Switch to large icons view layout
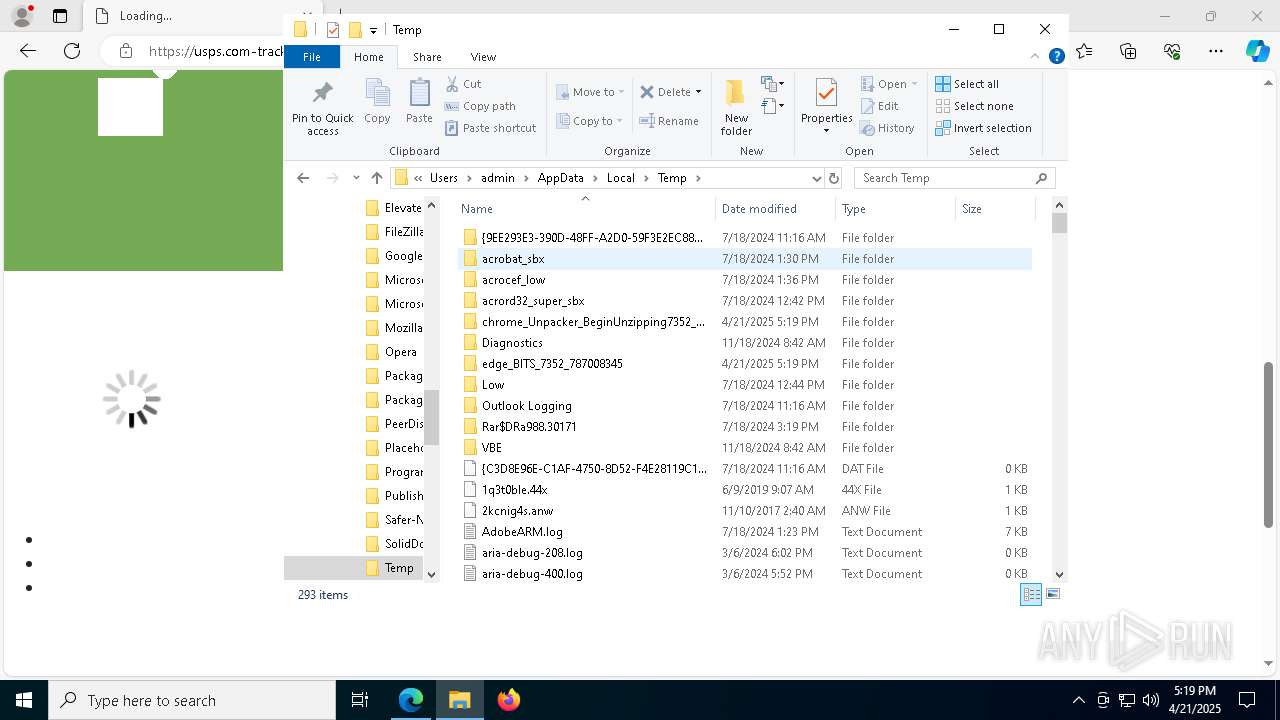 click(x=1052, y=594)
